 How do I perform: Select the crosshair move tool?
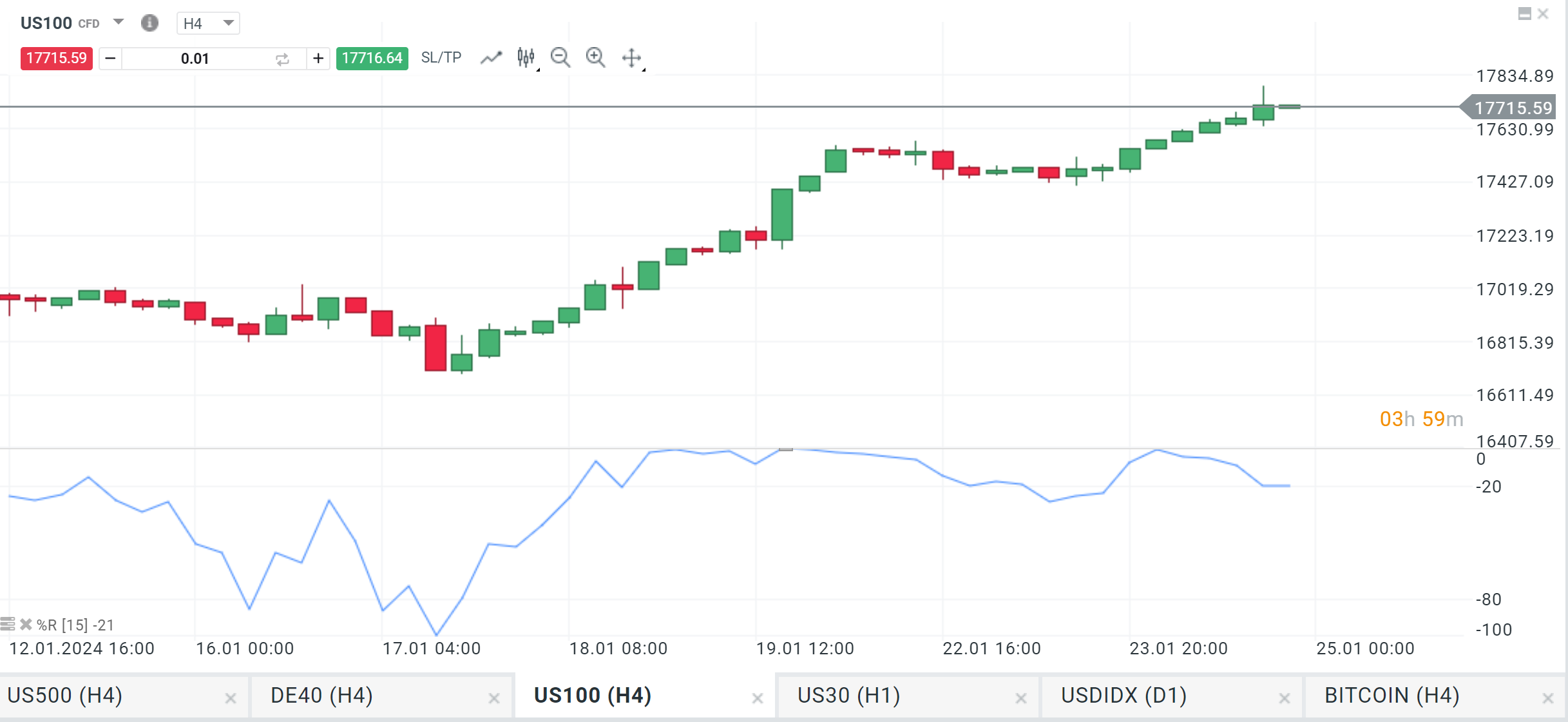click(631, 58)
